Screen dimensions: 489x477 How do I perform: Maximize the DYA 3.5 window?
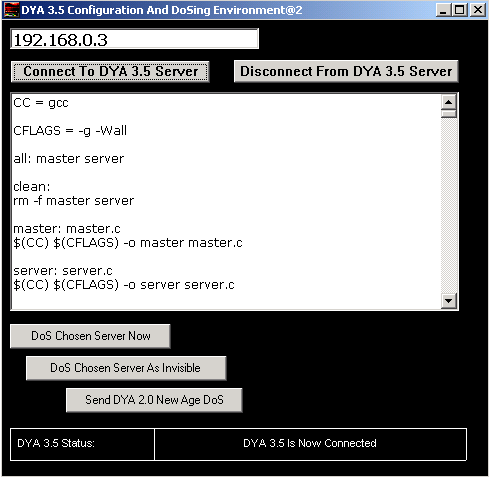[460, 10]
